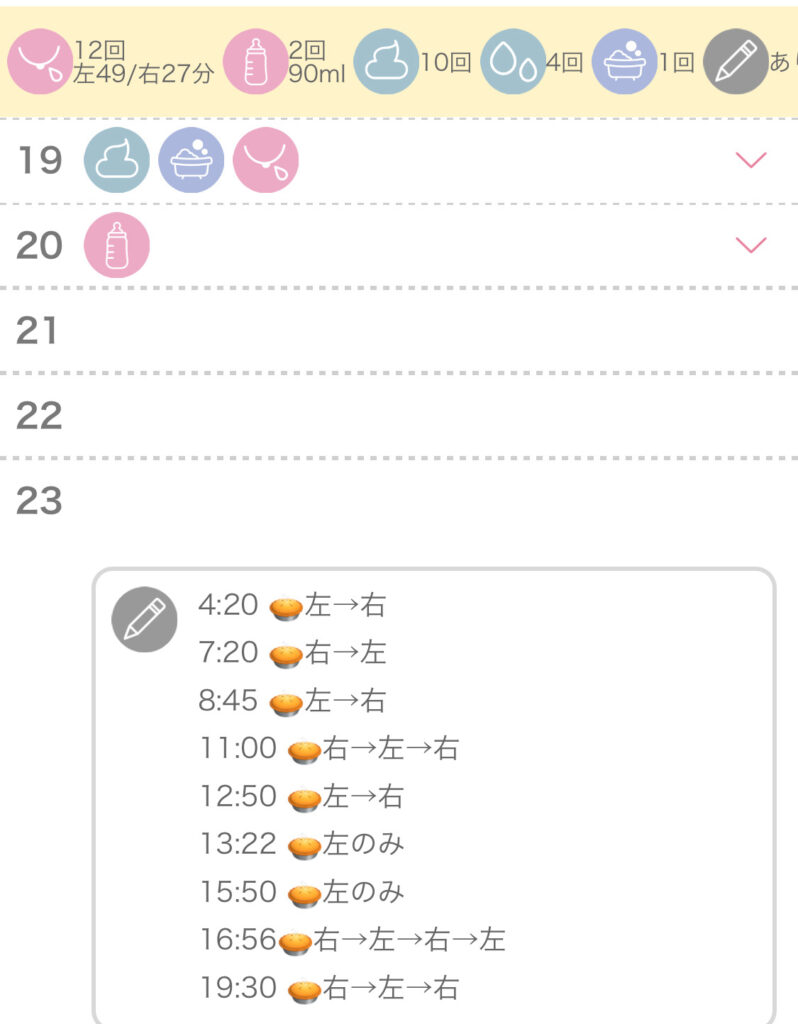Tap the 16:56 右→左→右→左 memo entry
798x1024 pixels.
coord(353,940)
